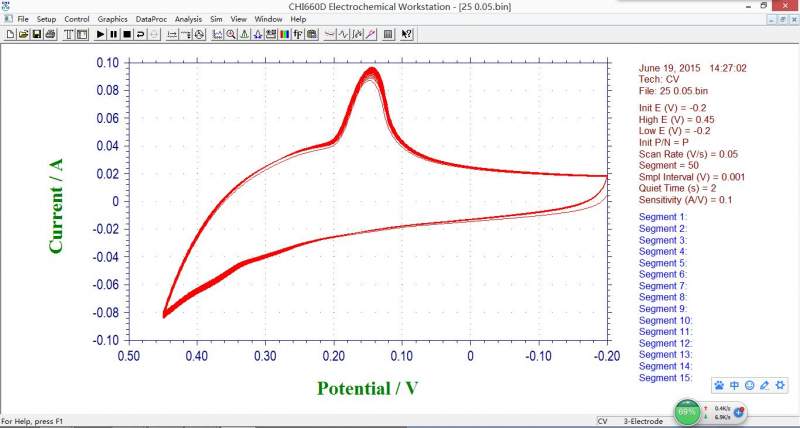The width and height of the screenshot is (800, 428).
Task: Click the Reverse Scan arrow icon
Action: coord(140,34)
